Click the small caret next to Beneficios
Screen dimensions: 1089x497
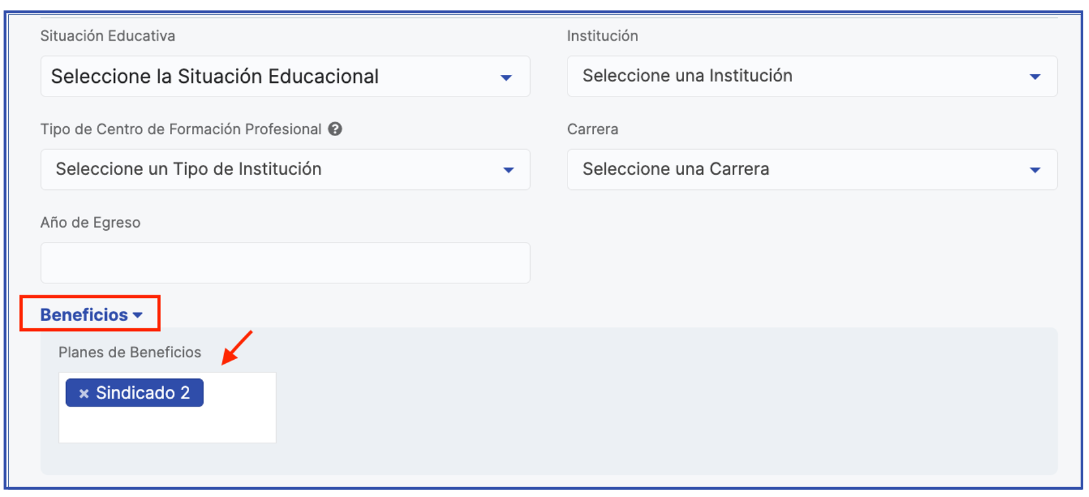[x=138, y=316]
